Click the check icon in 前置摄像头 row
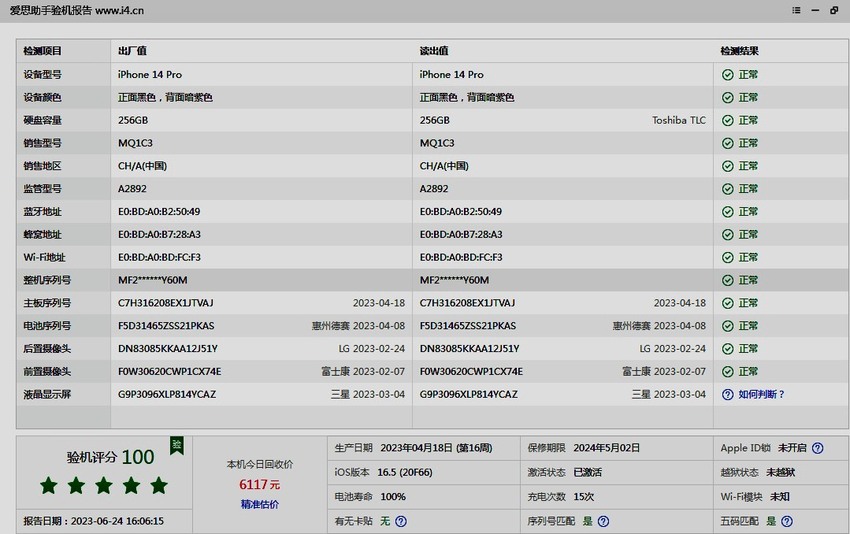This screenshot has height=534, width=850. 727,371
